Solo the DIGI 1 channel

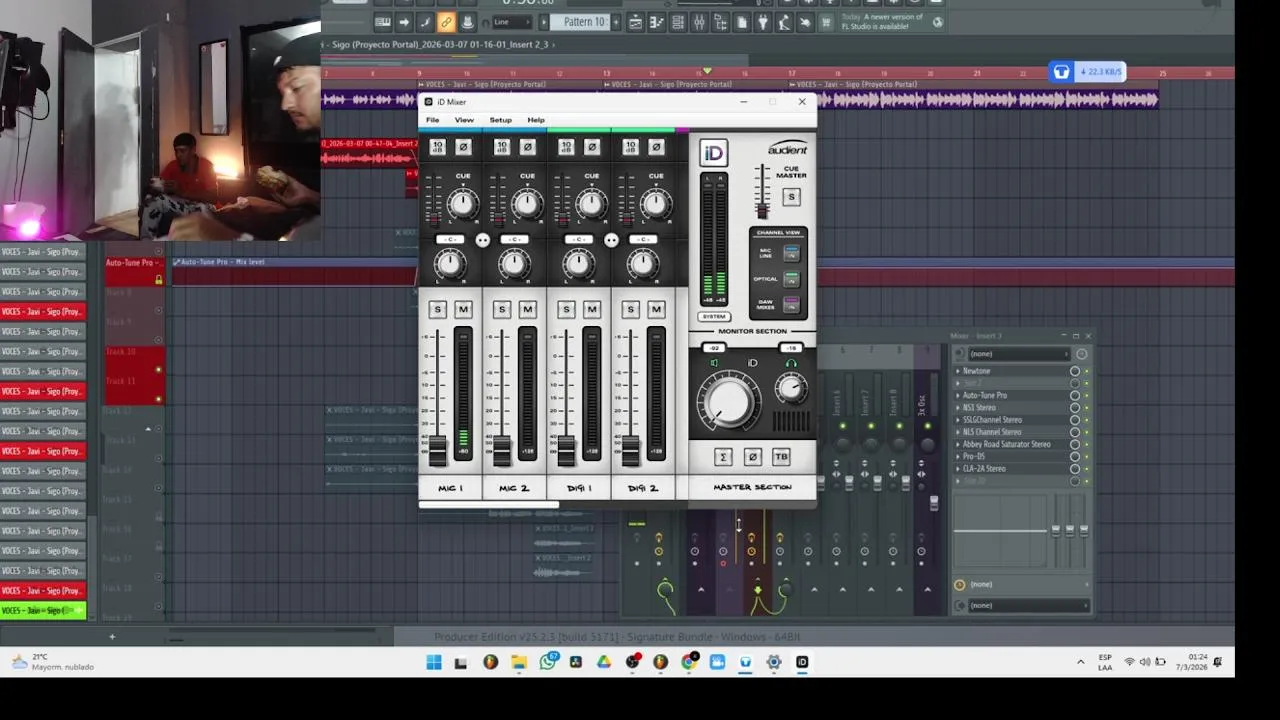click(x=566, y=310)
